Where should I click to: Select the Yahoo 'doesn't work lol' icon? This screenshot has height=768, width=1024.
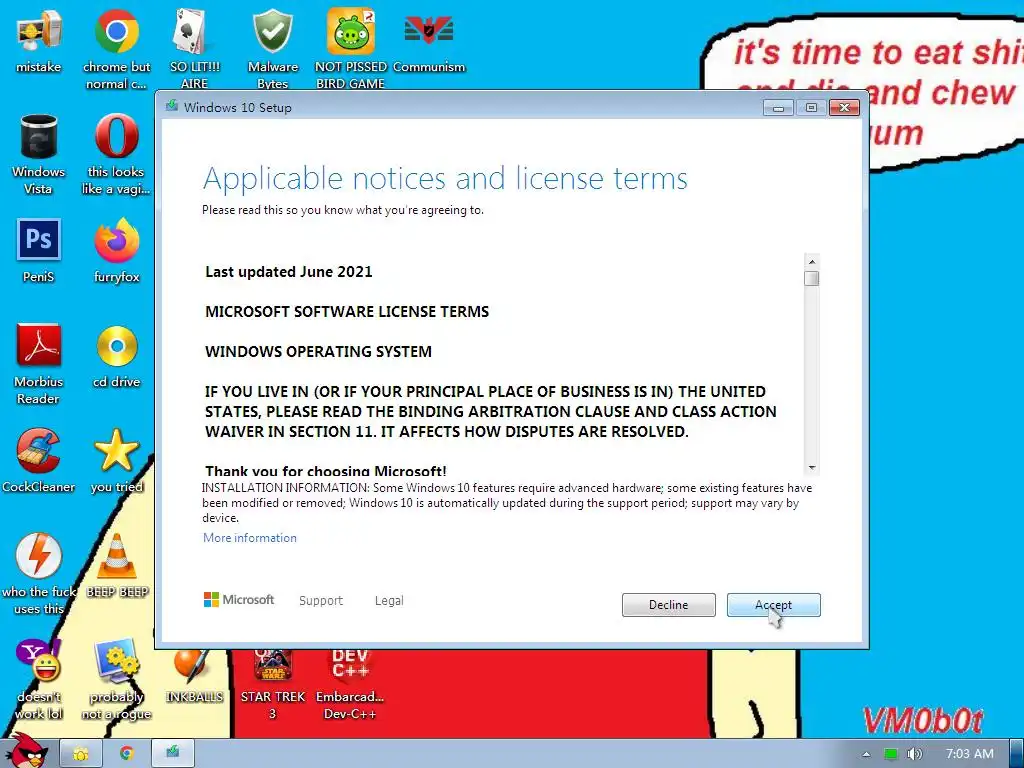click(39, 679)
